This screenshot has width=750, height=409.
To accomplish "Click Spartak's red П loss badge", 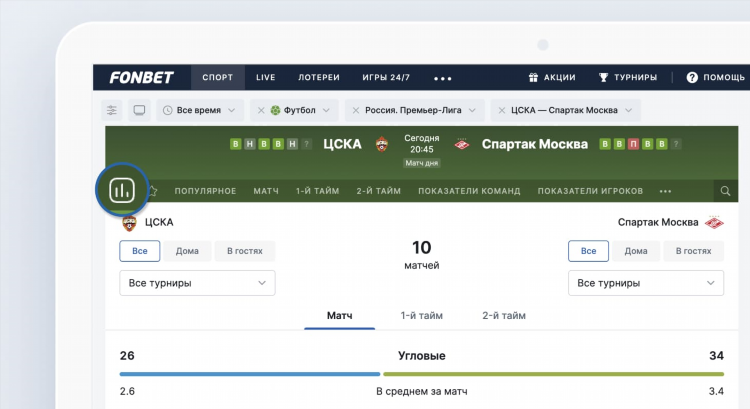I will point(633,144).
